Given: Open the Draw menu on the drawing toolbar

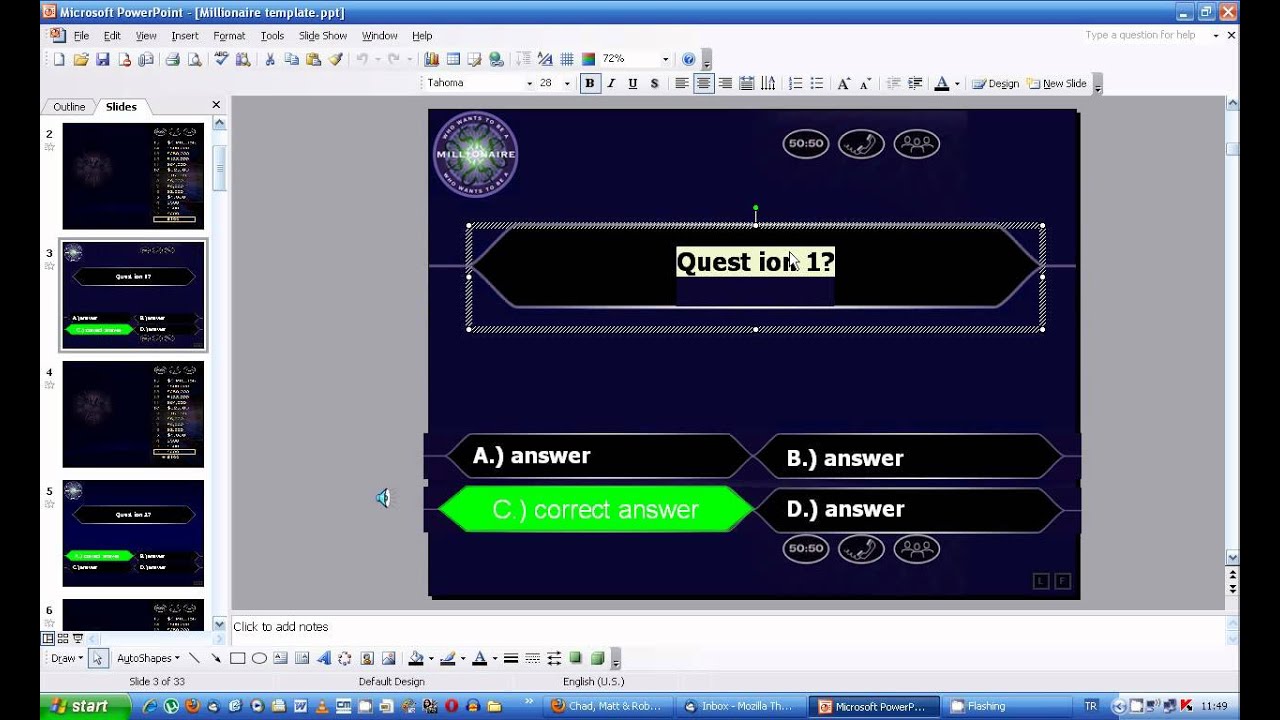Looking at the screenshot, I should point(67,658).
